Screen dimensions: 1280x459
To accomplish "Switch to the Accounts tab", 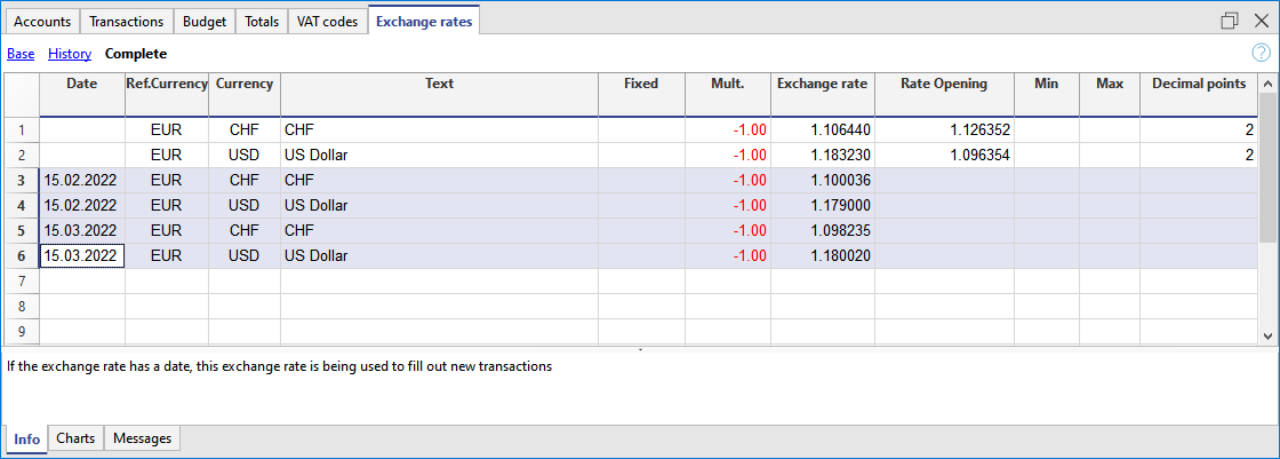I will coord(42,21).
